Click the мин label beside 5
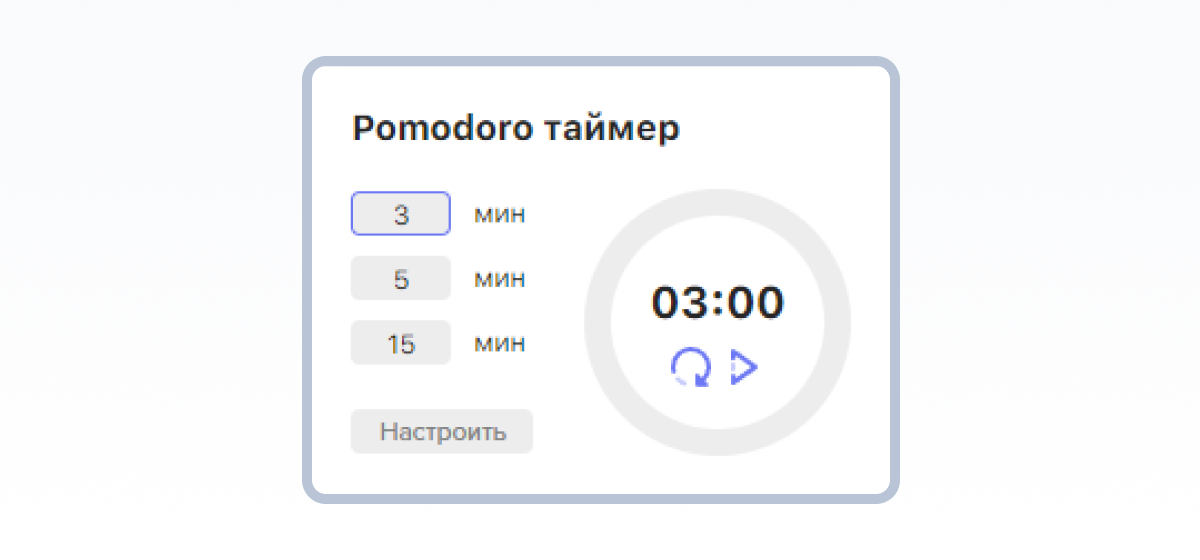 (x=499, y=278)
